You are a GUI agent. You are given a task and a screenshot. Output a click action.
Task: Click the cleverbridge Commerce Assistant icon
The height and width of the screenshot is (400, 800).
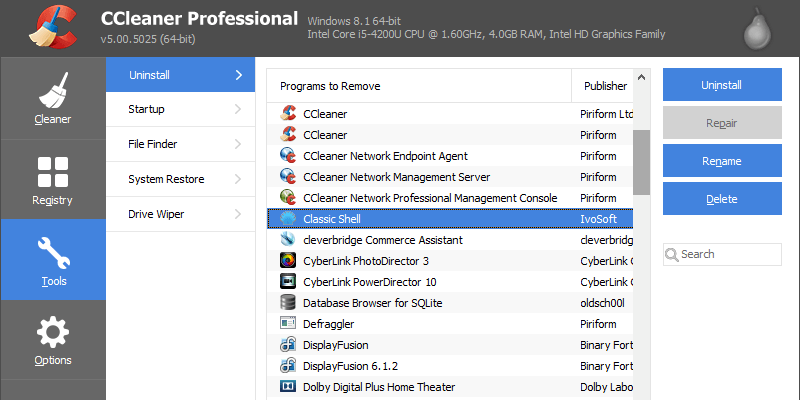point(288,240)
